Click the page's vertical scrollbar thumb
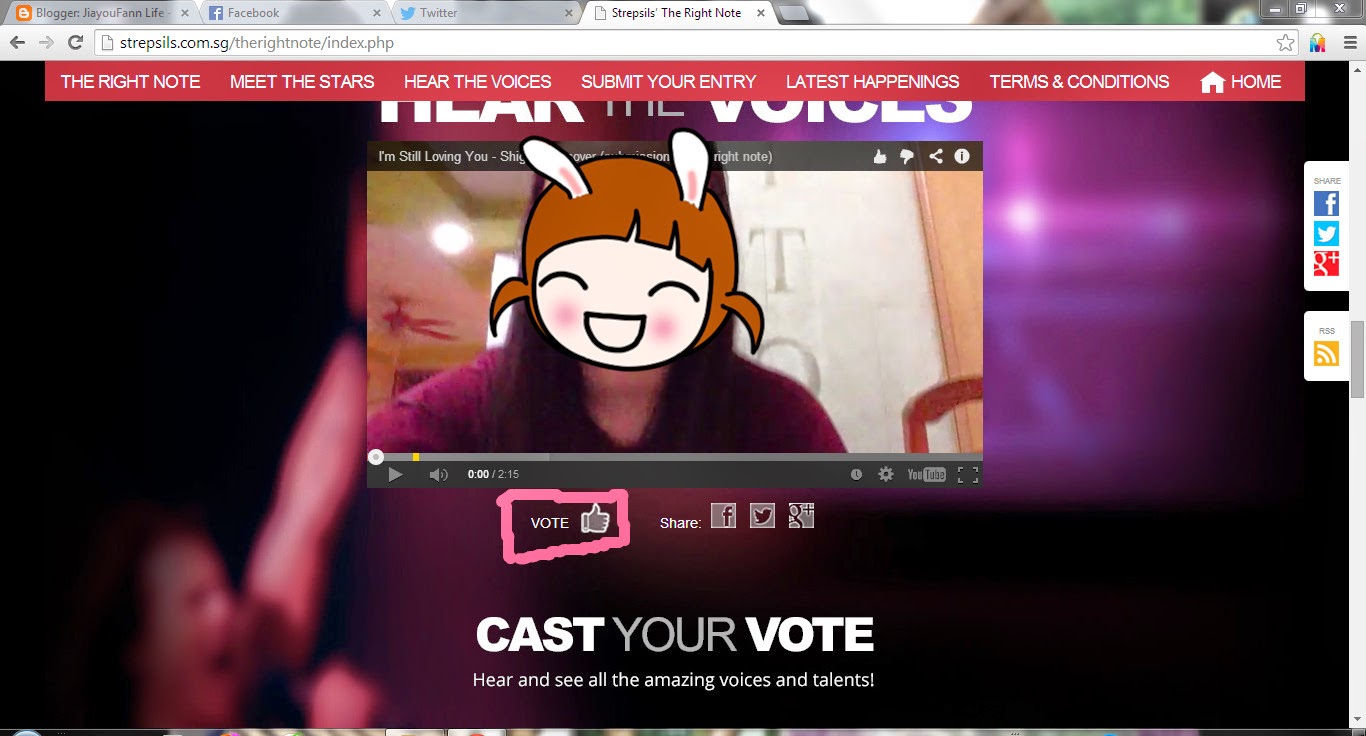The image size is (1366, 736). point(1357,359)
